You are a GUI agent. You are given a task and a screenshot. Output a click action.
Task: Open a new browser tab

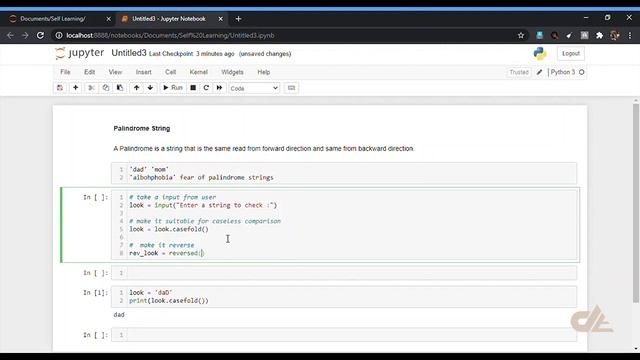(238, 19)
